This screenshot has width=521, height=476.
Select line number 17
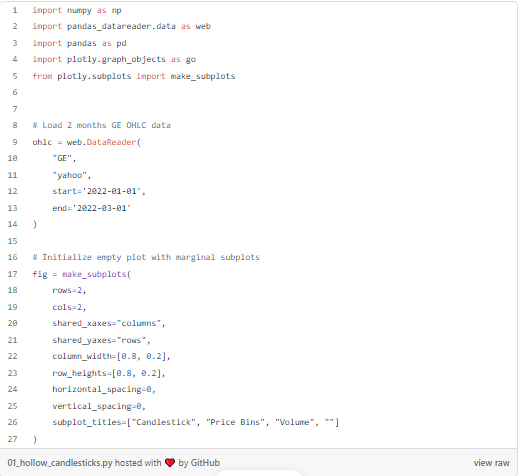[12, 274]
